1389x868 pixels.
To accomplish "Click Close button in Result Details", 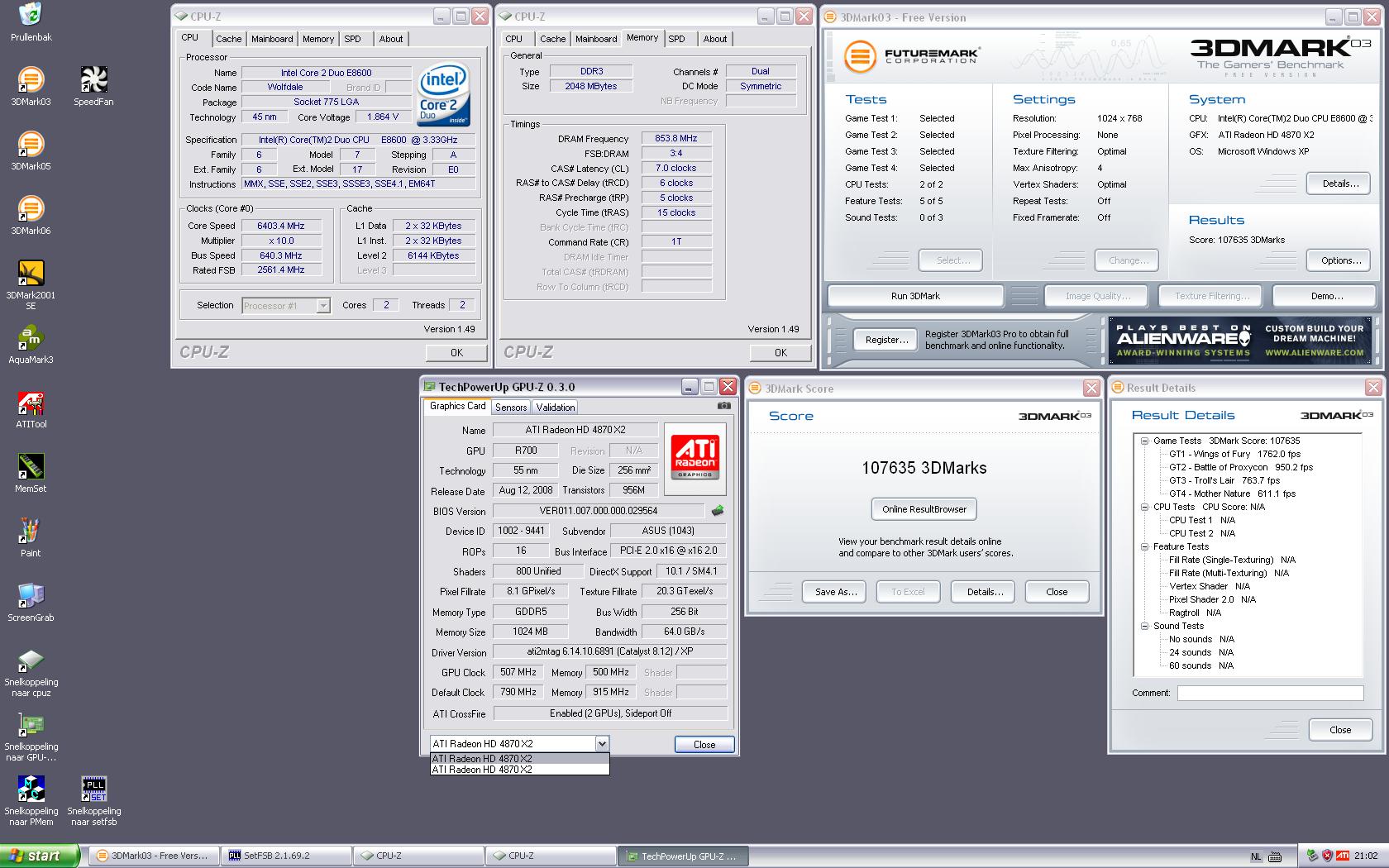I will [1340, 730].
